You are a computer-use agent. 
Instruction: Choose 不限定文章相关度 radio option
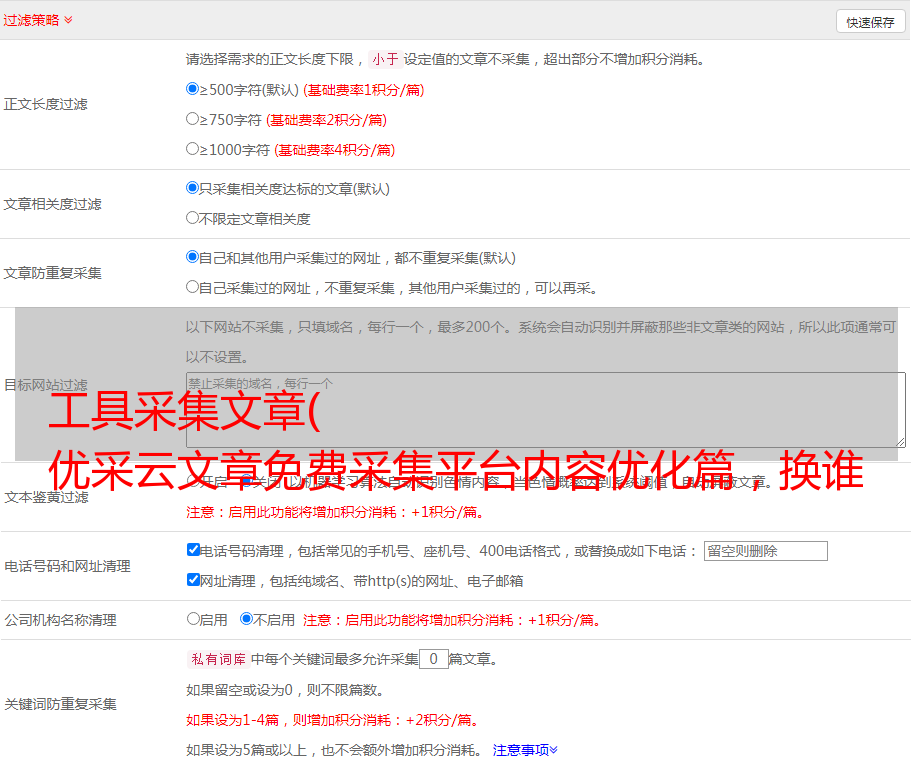tap(193, 218)
